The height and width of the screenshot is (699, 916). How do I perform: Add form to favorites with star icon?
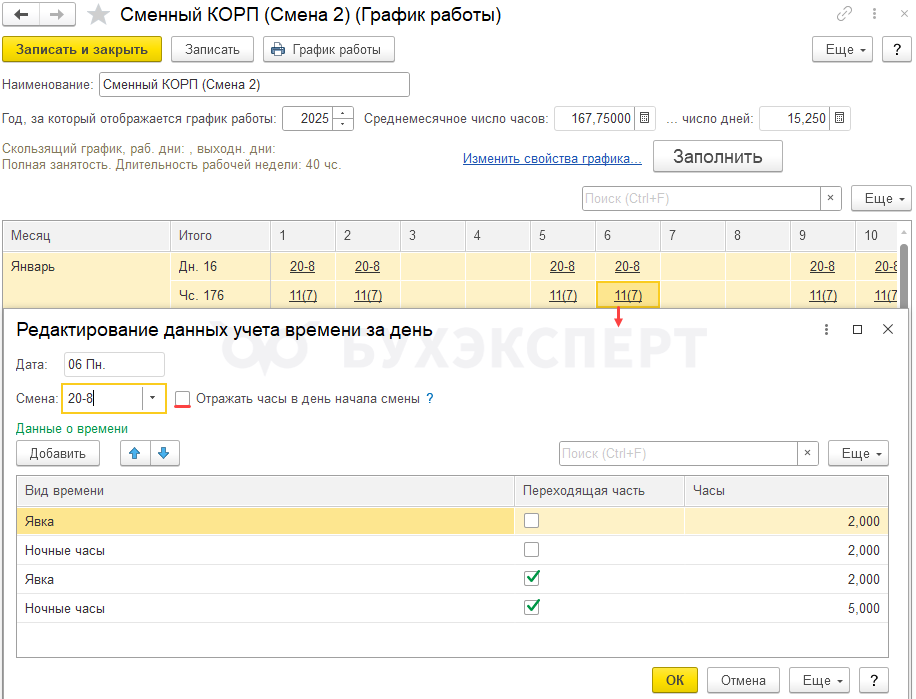98,15
